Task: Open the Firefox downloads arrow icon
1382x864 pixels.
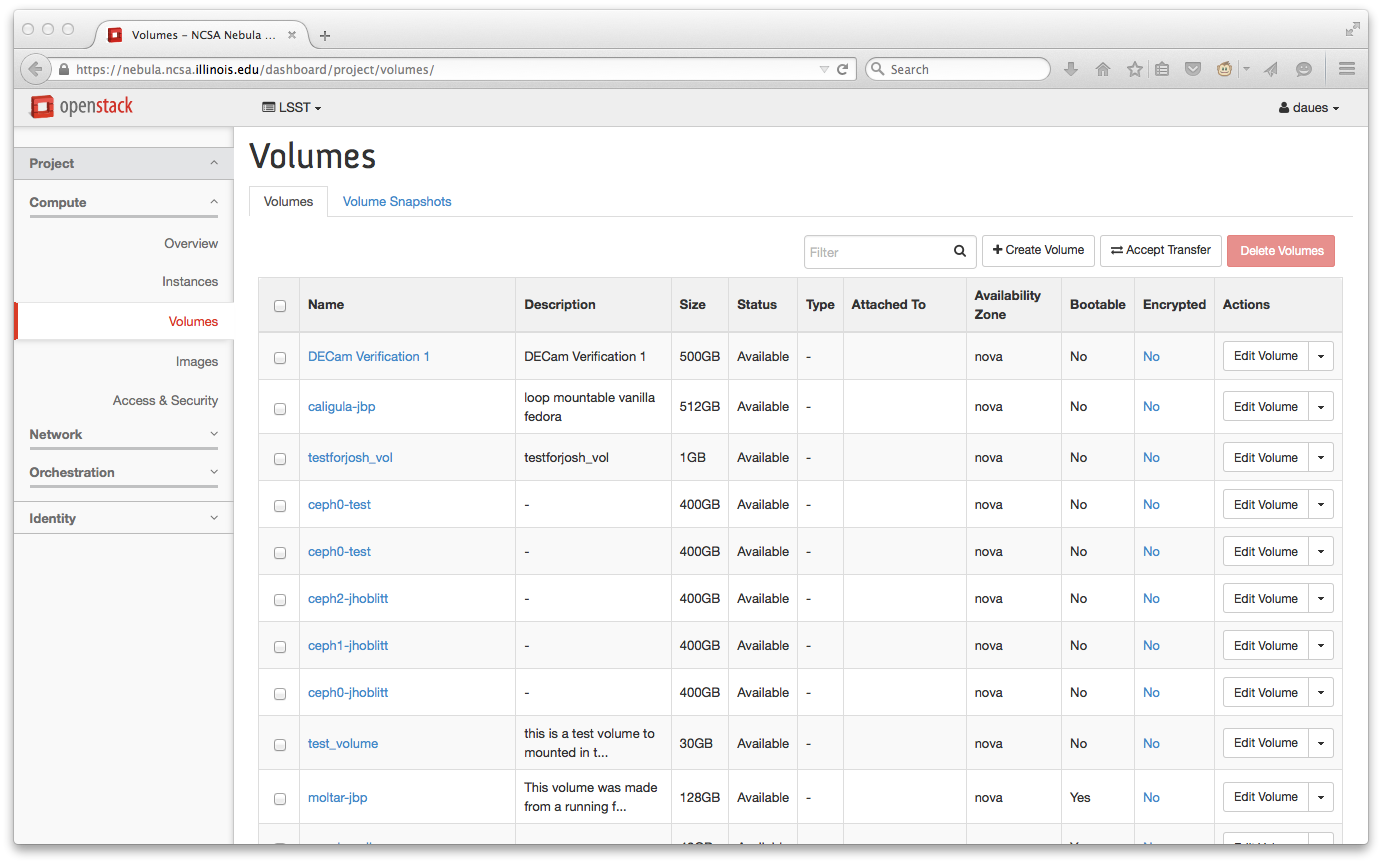Action: pyautogui.click(x=1071, y=69)
